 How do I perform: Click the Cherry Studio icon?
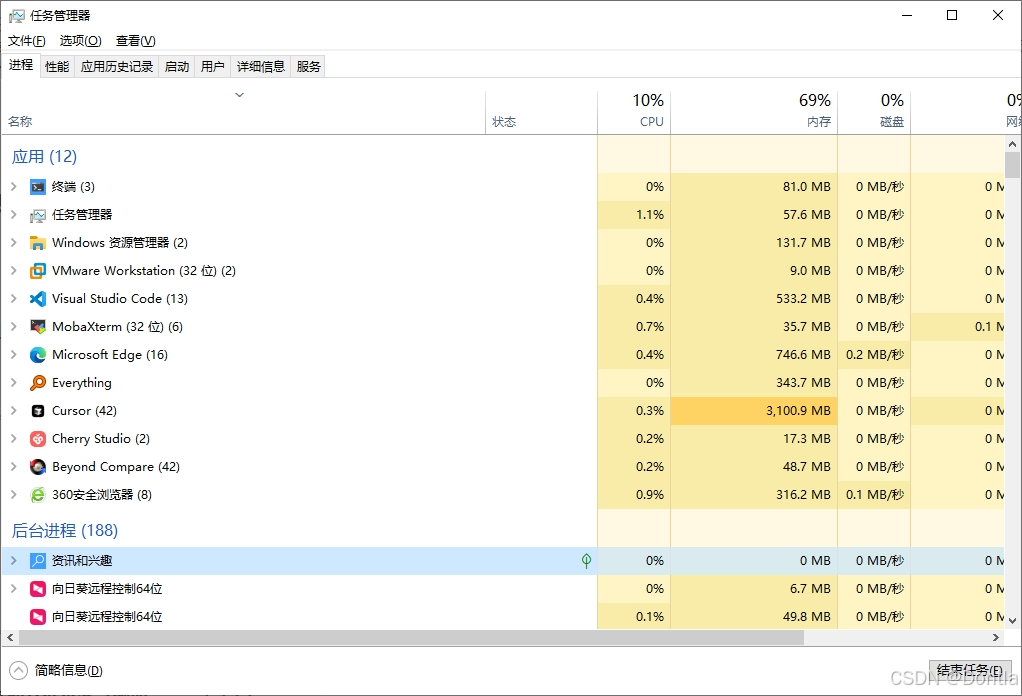click(x=38, y=439)
